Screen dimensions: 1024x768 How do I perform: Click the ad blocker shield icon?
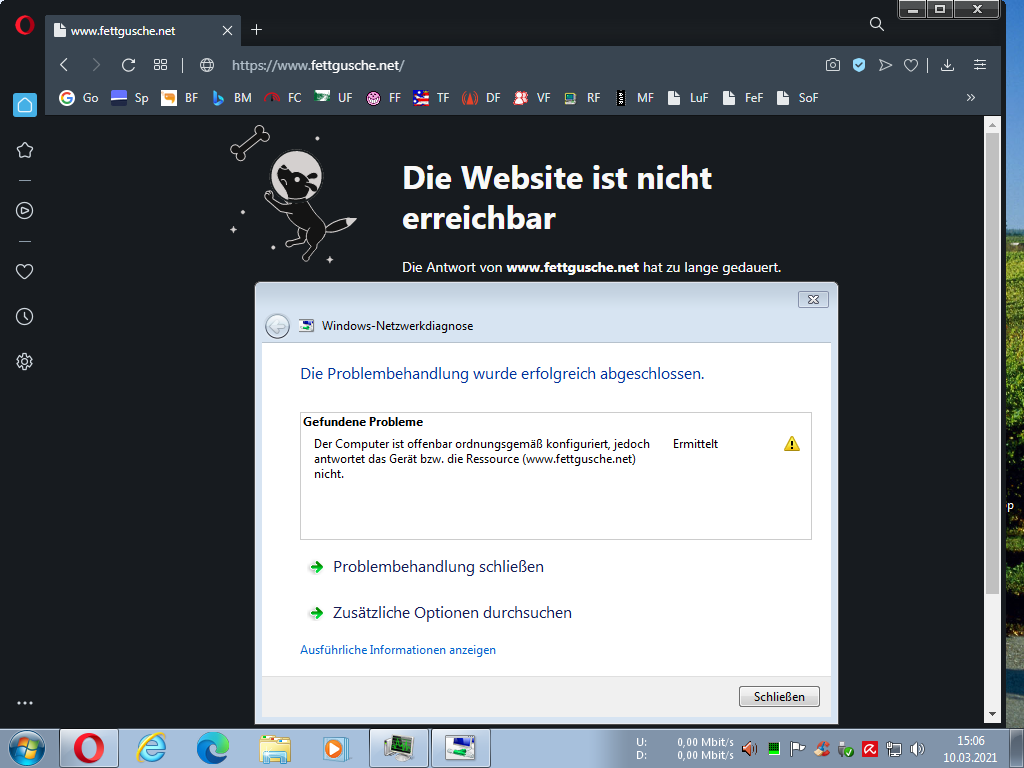click(858, 65)
